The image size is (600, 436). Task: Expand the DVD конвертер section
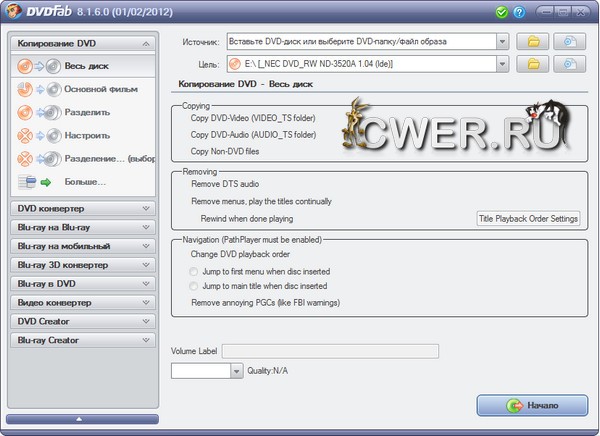(x=83, y=209)
